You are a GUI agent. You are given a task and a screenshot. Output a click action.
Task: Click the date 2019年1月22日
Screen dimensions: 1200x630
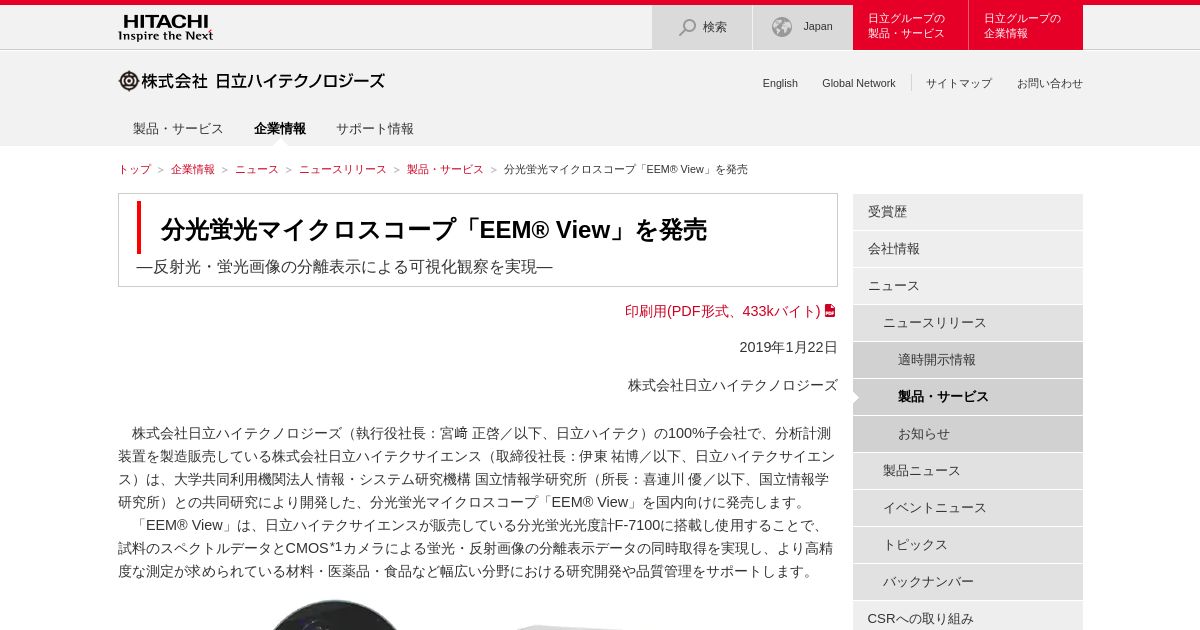(788, 347)
